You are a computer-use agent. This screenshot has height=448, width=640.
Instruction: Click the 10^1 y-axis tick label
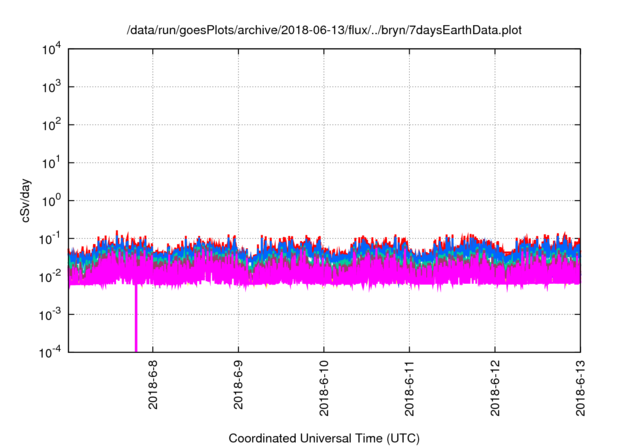[x=52, y=163]
